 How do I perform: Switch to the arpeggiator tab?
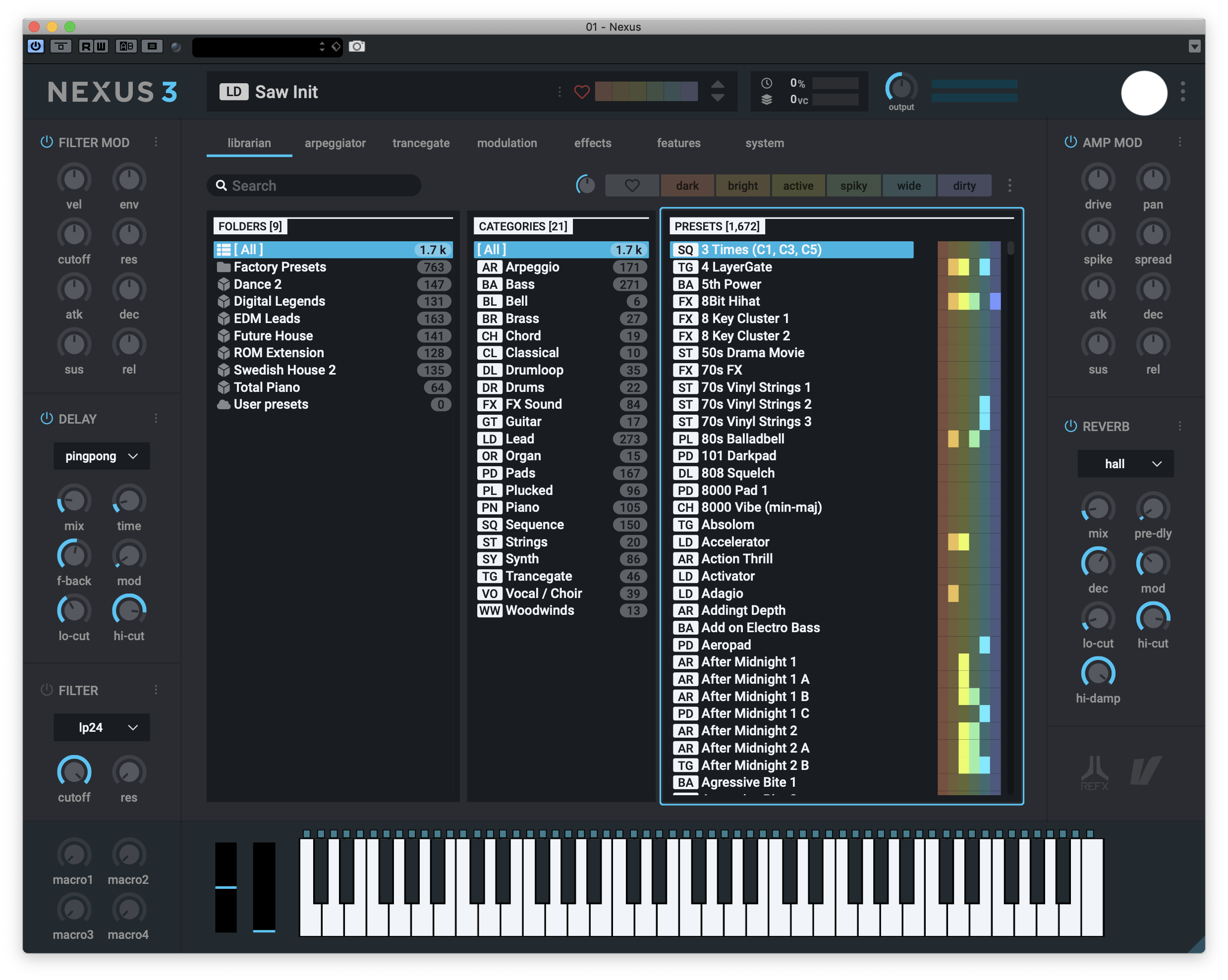tap(335, 143)
